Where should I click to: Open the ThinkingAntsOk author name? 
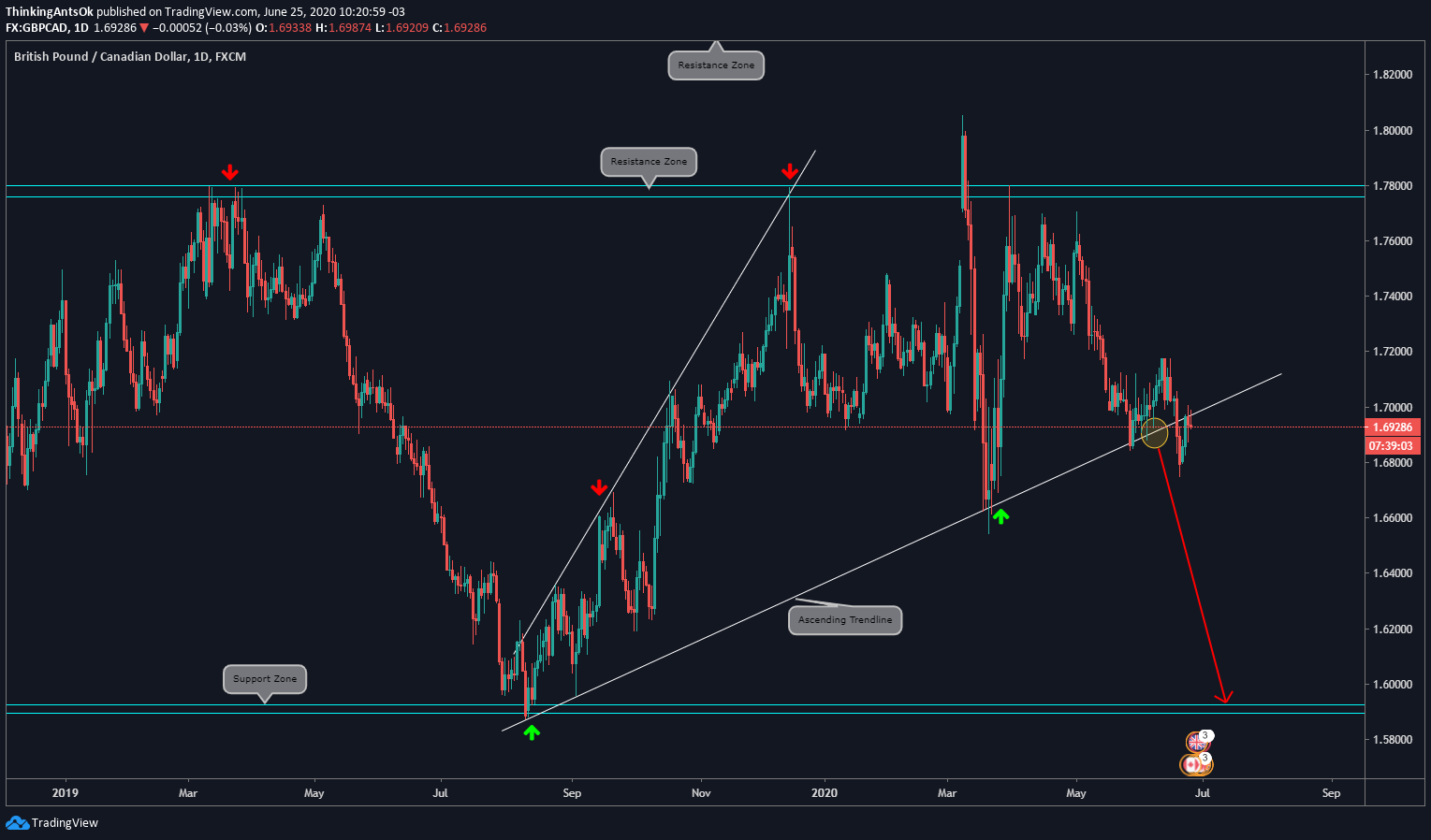(x=49, y=12)
